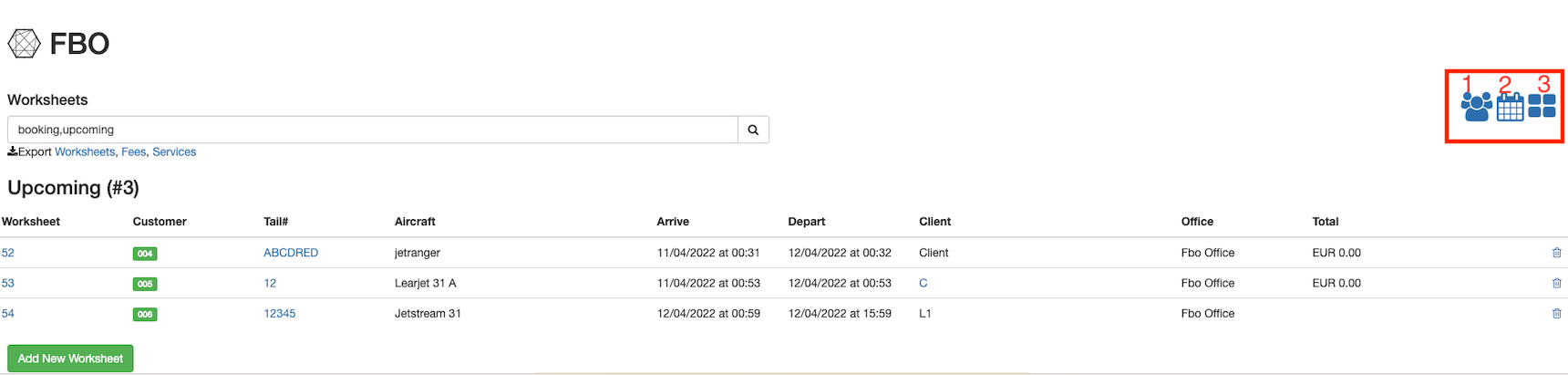Delete worksheet 53 via trash icon
The height and width of the screenshot is (375, 1568).
point(1556,283)
